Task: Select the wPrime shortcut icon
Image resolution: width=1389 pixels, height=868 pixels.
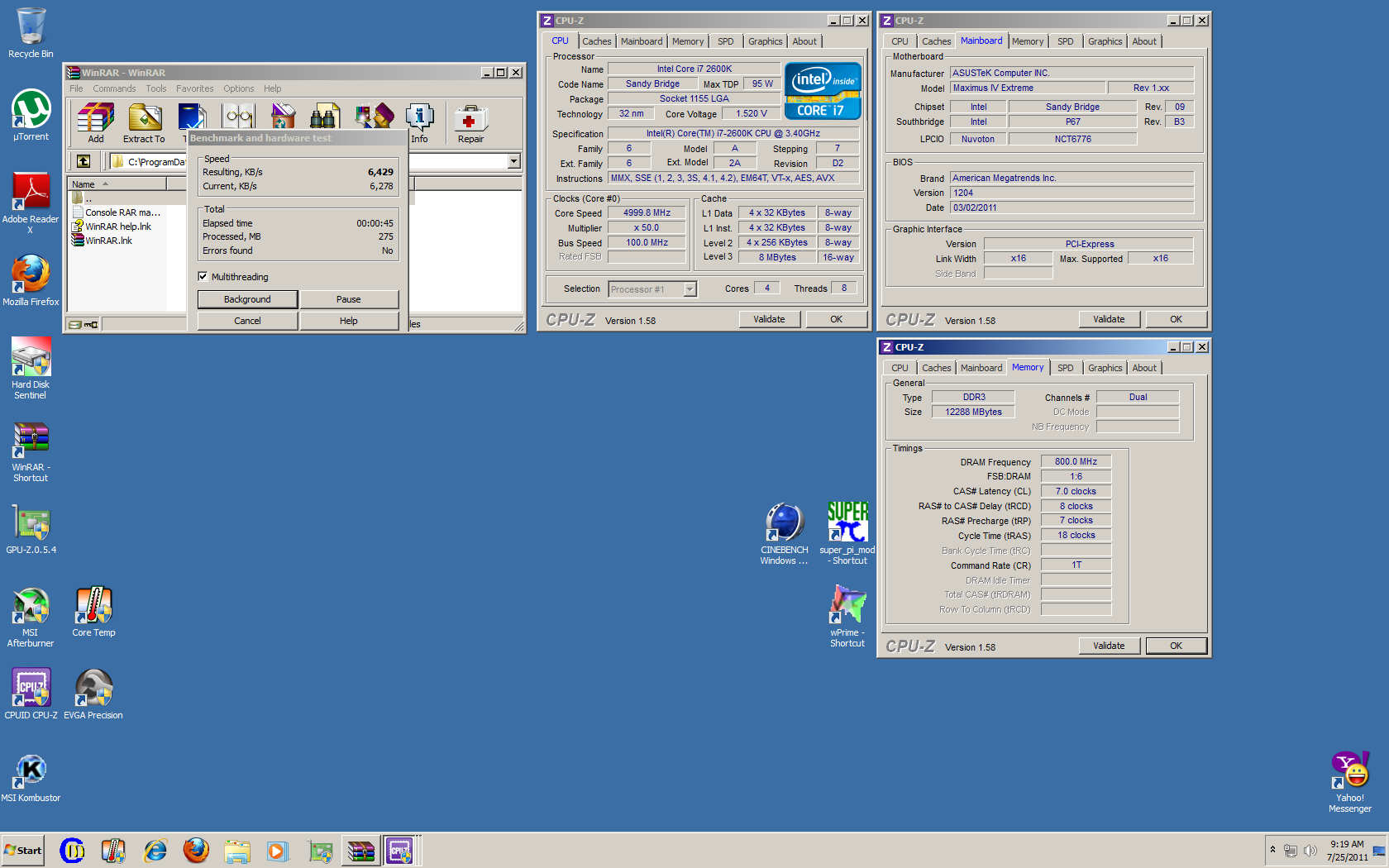Action: coord(847,617)
